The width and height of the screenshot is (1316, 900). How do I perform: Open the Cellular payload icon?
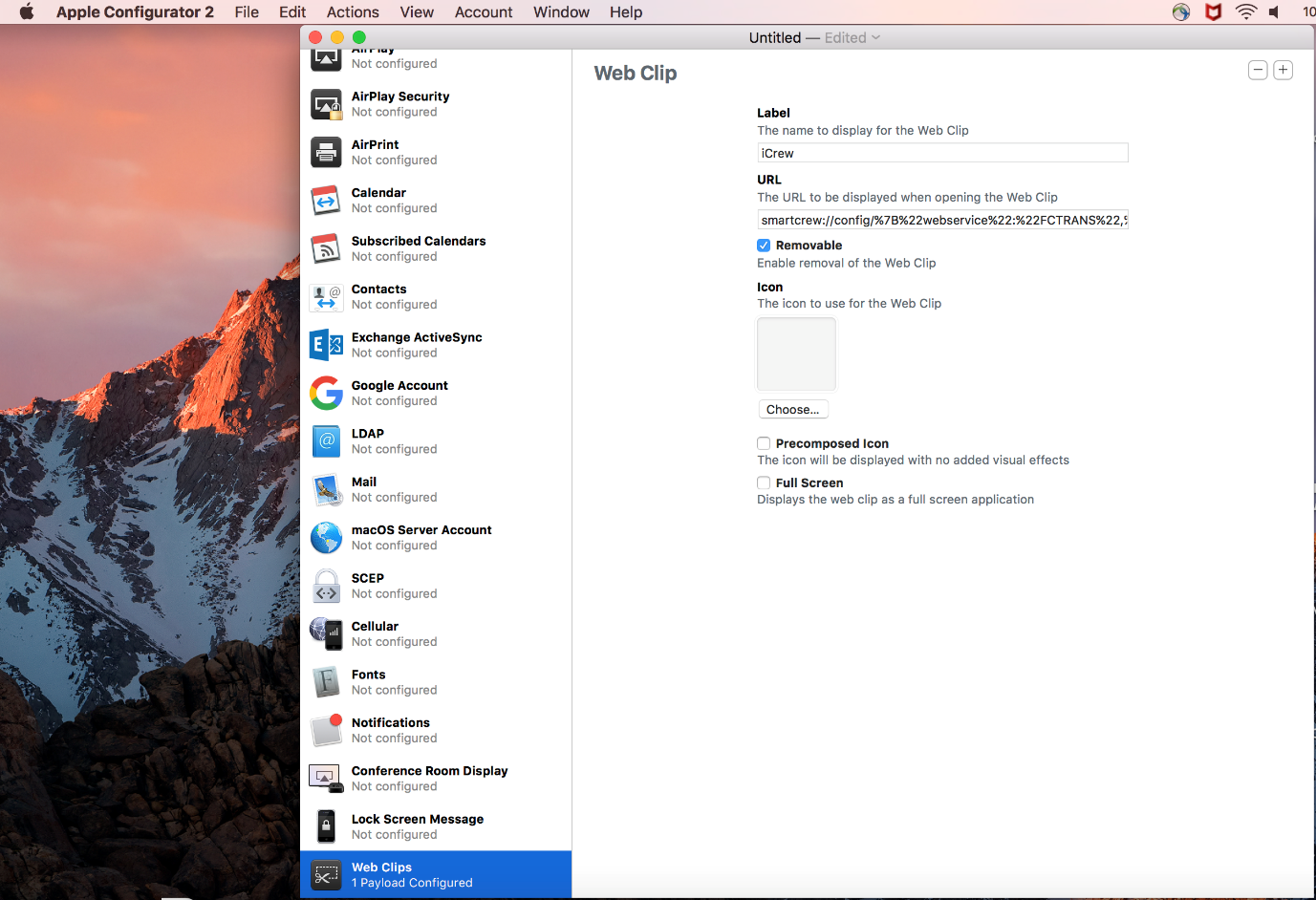click(x=326, y=633)
